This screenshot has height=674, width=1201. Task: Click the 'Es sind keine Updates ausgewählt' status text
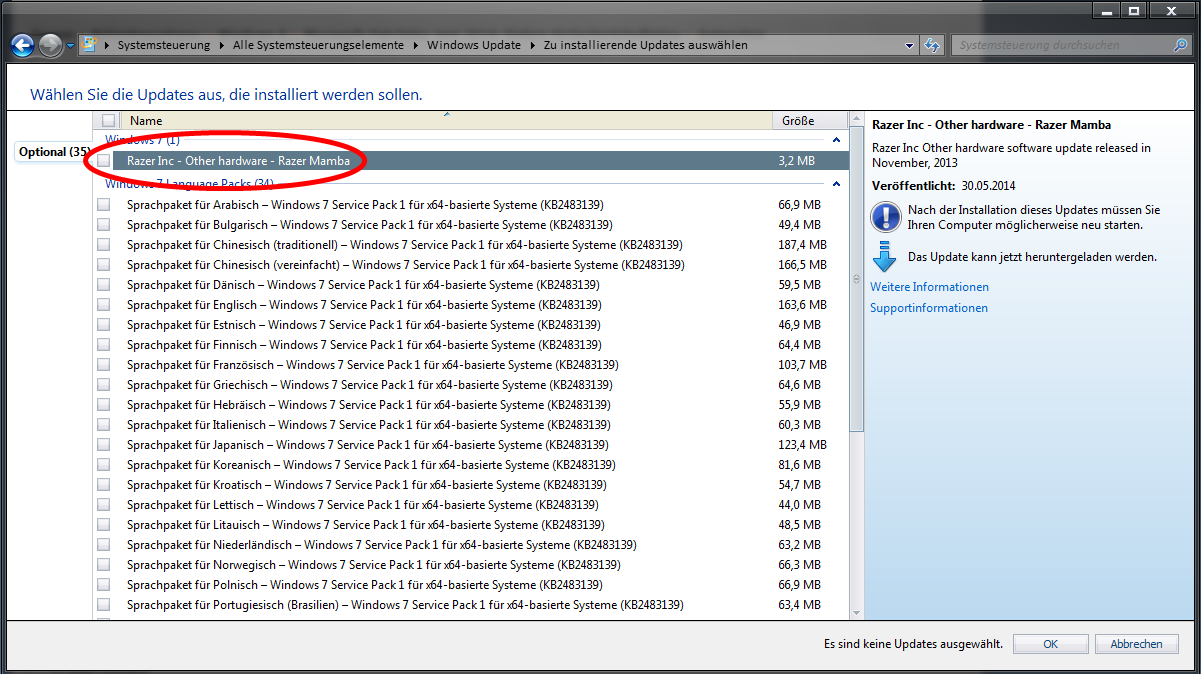(913, 644)
